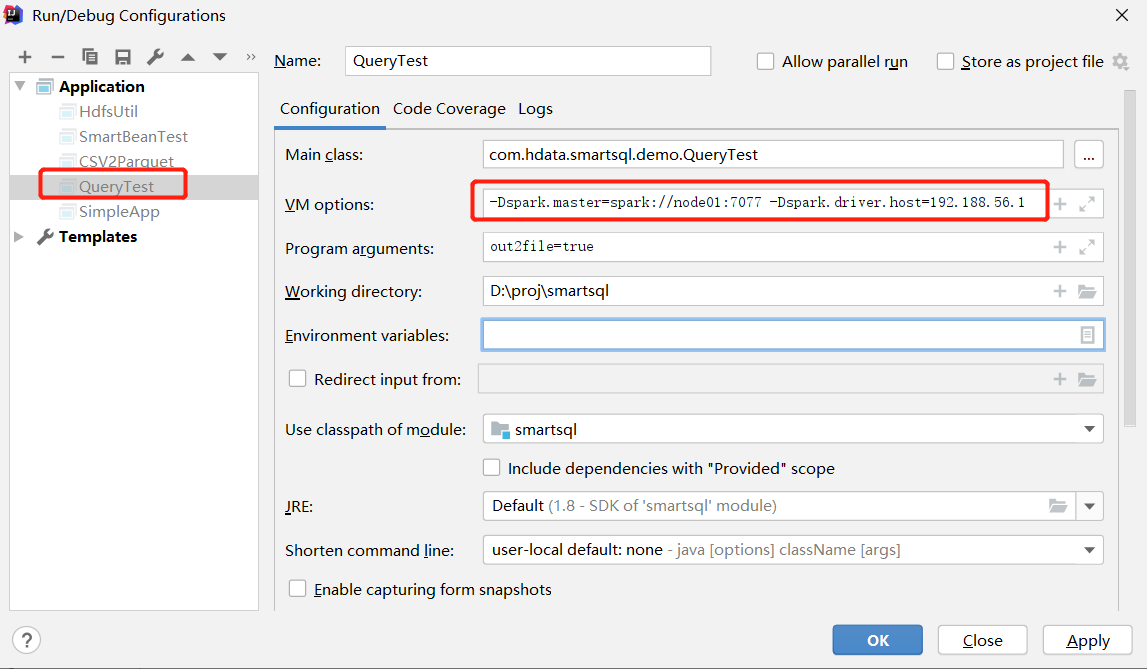Switch to Code Coverage tab
The image size is (1147, 669).
449,109
